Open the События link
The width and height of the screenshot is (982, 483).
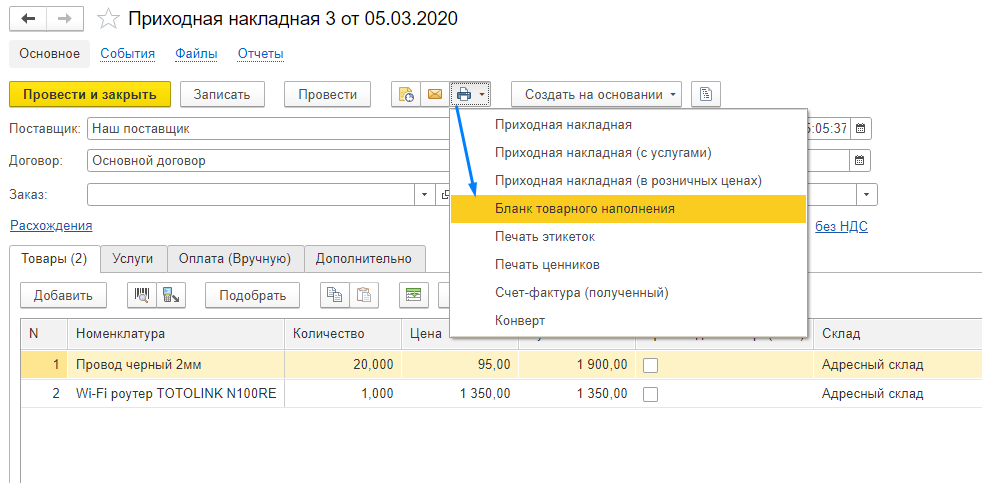(128, 54)
